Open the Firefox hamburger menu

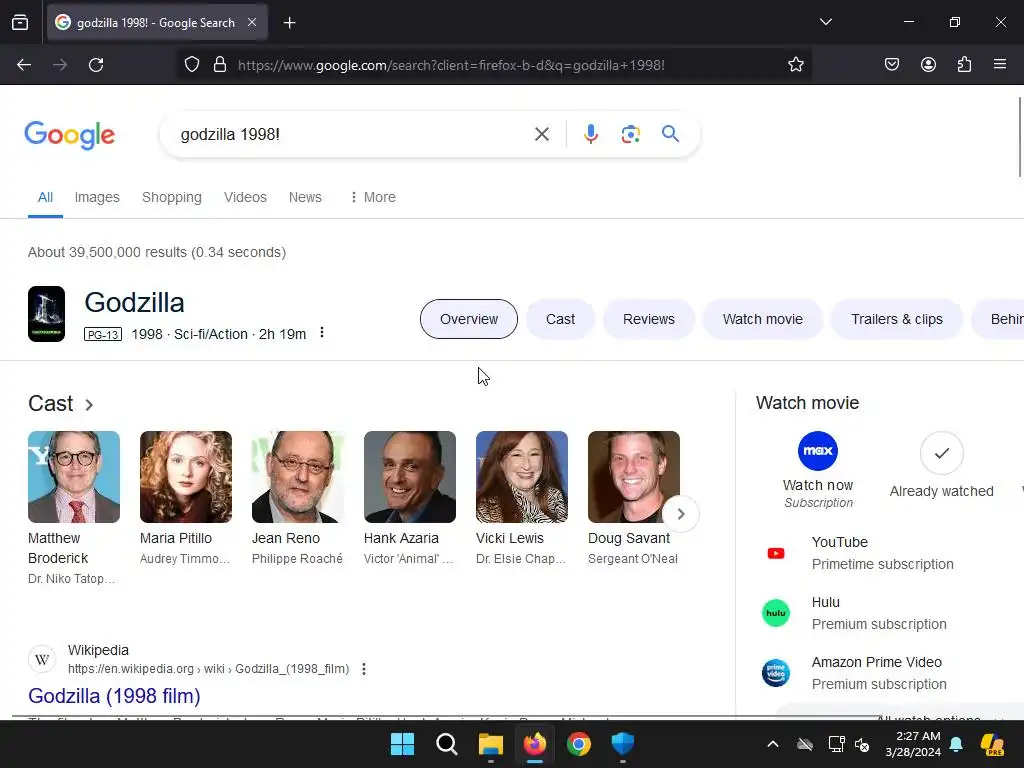click(1000, 65)
